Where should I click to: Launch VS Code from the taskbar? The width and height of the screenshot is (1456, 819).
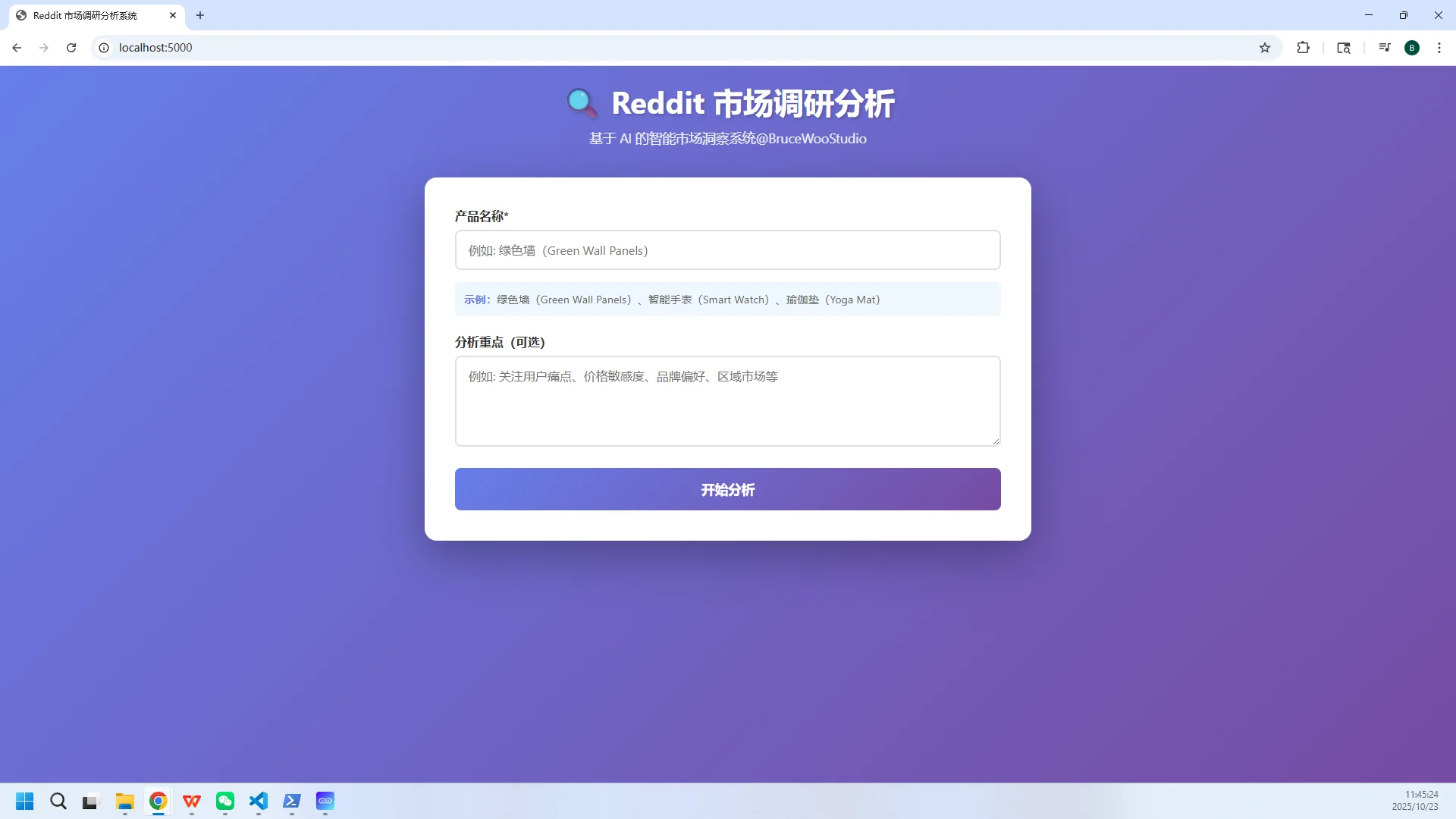[x=258, y=802]
